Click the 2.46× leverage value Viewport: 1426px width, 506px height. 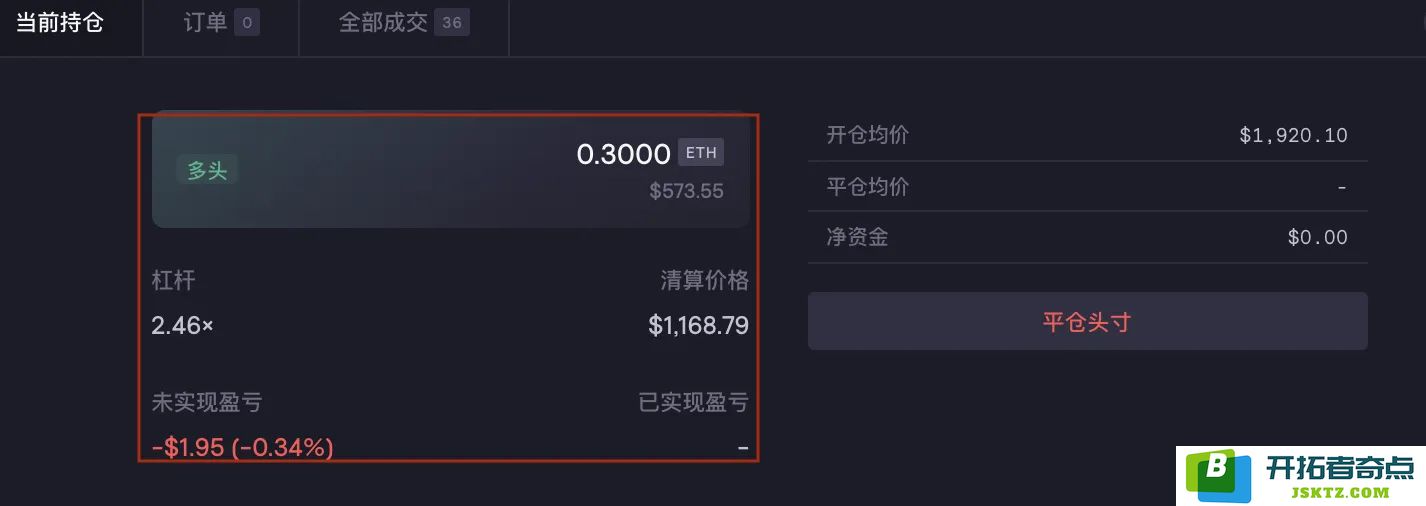182,325
